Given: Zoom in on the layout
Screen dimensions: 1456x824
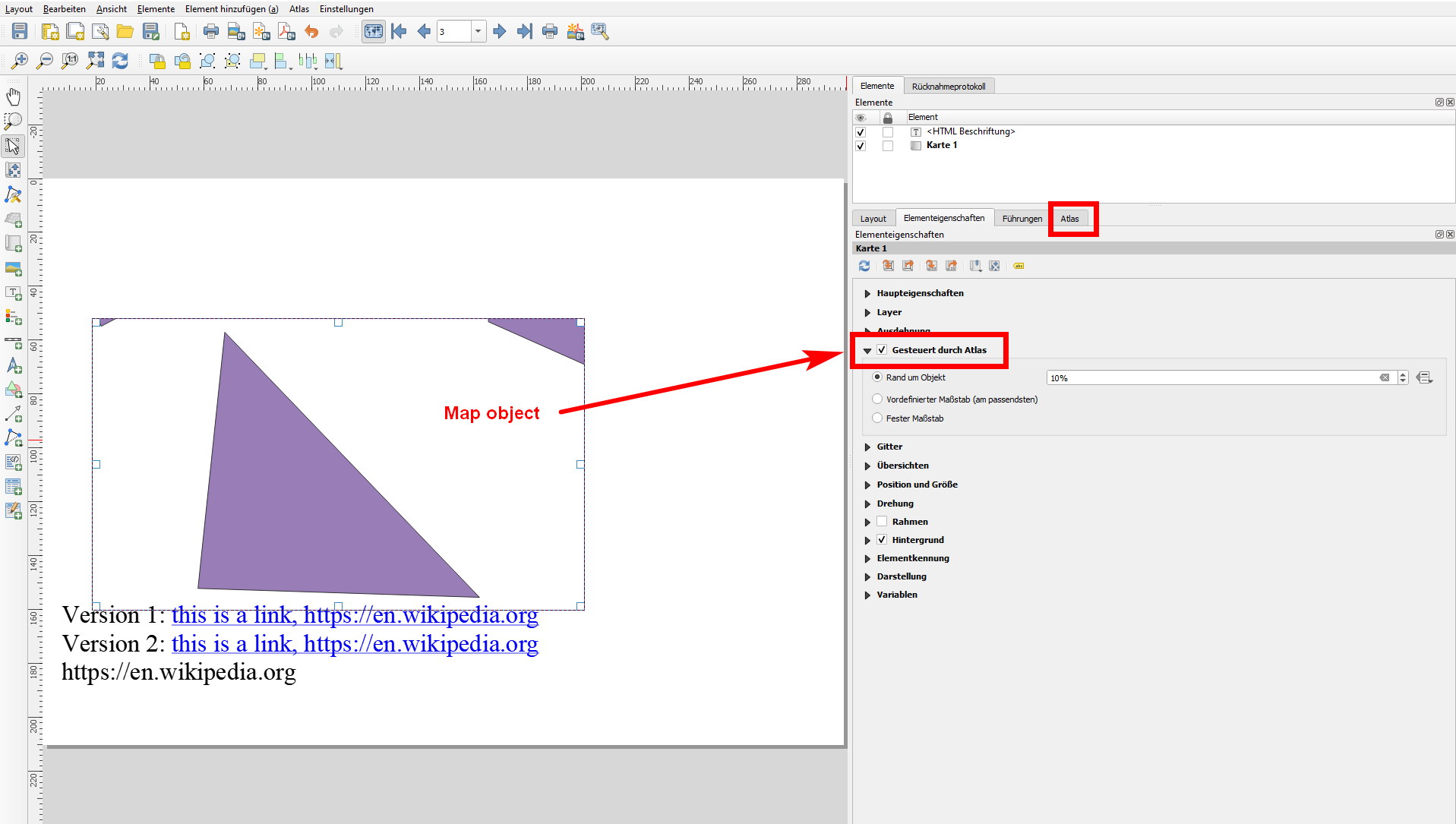Looking at the screenshot, I should (x=20, y=61).
